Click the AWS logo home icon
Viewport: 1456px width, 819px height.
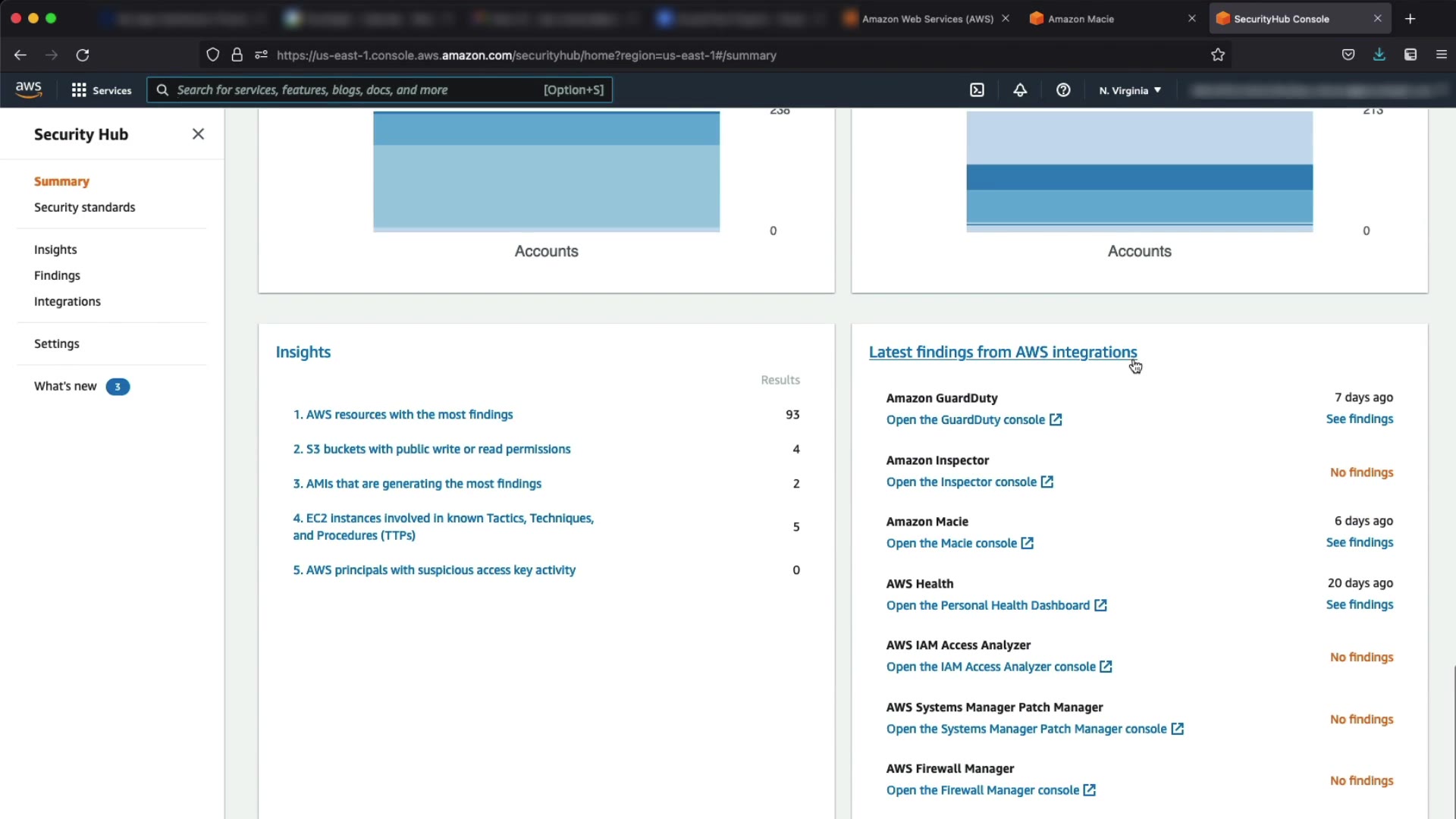click(x=29, y=89)
